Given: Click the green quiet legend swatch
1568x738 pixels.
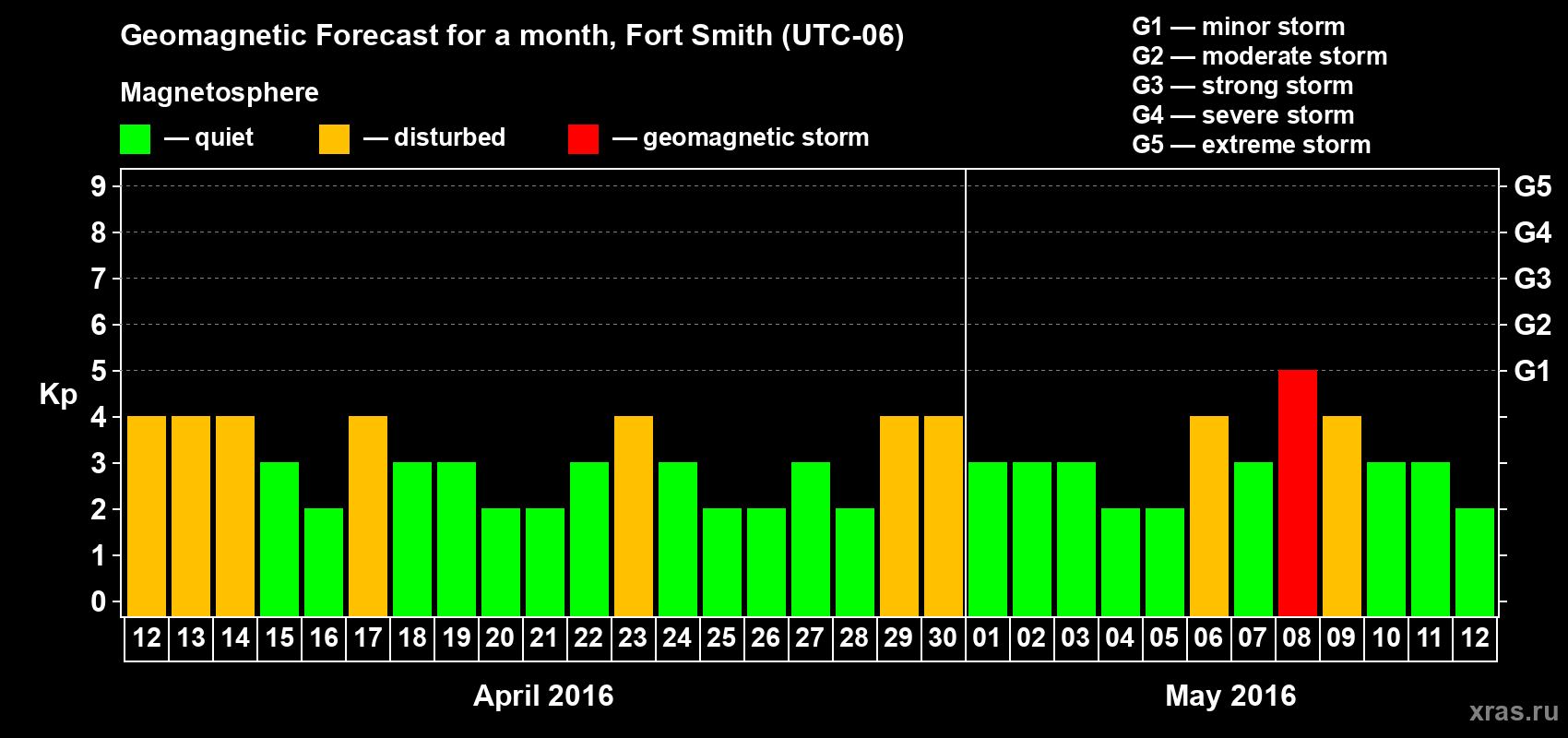Looking at the screenshot, I should pos(136,139).
